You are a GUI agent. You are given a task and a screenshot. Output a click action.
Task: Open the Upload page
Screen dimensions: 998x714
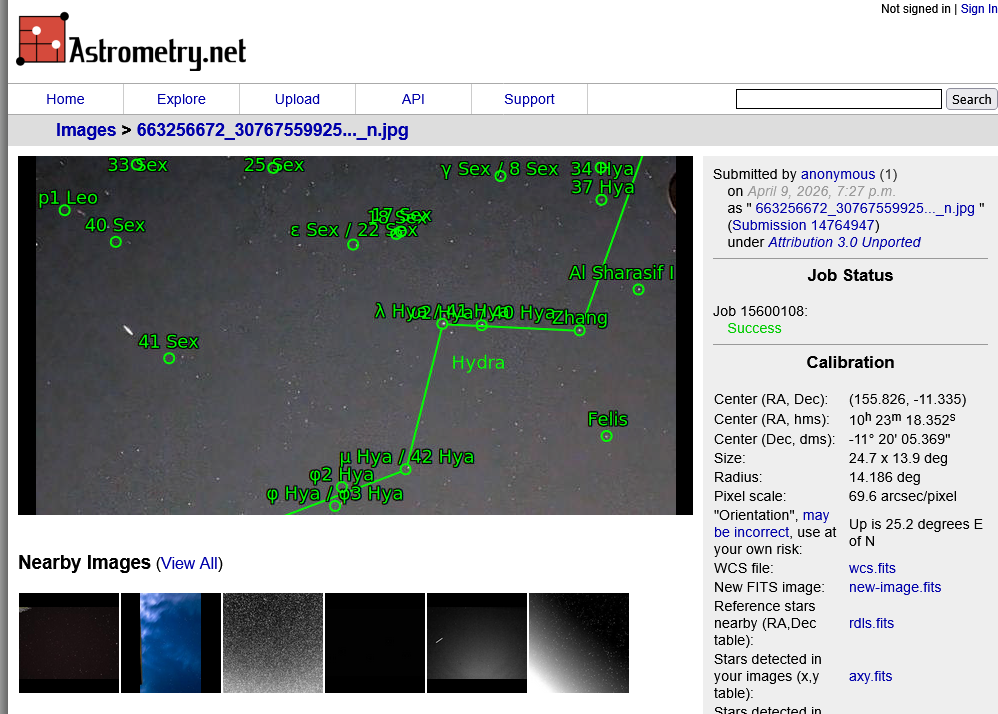coord(297,99)
